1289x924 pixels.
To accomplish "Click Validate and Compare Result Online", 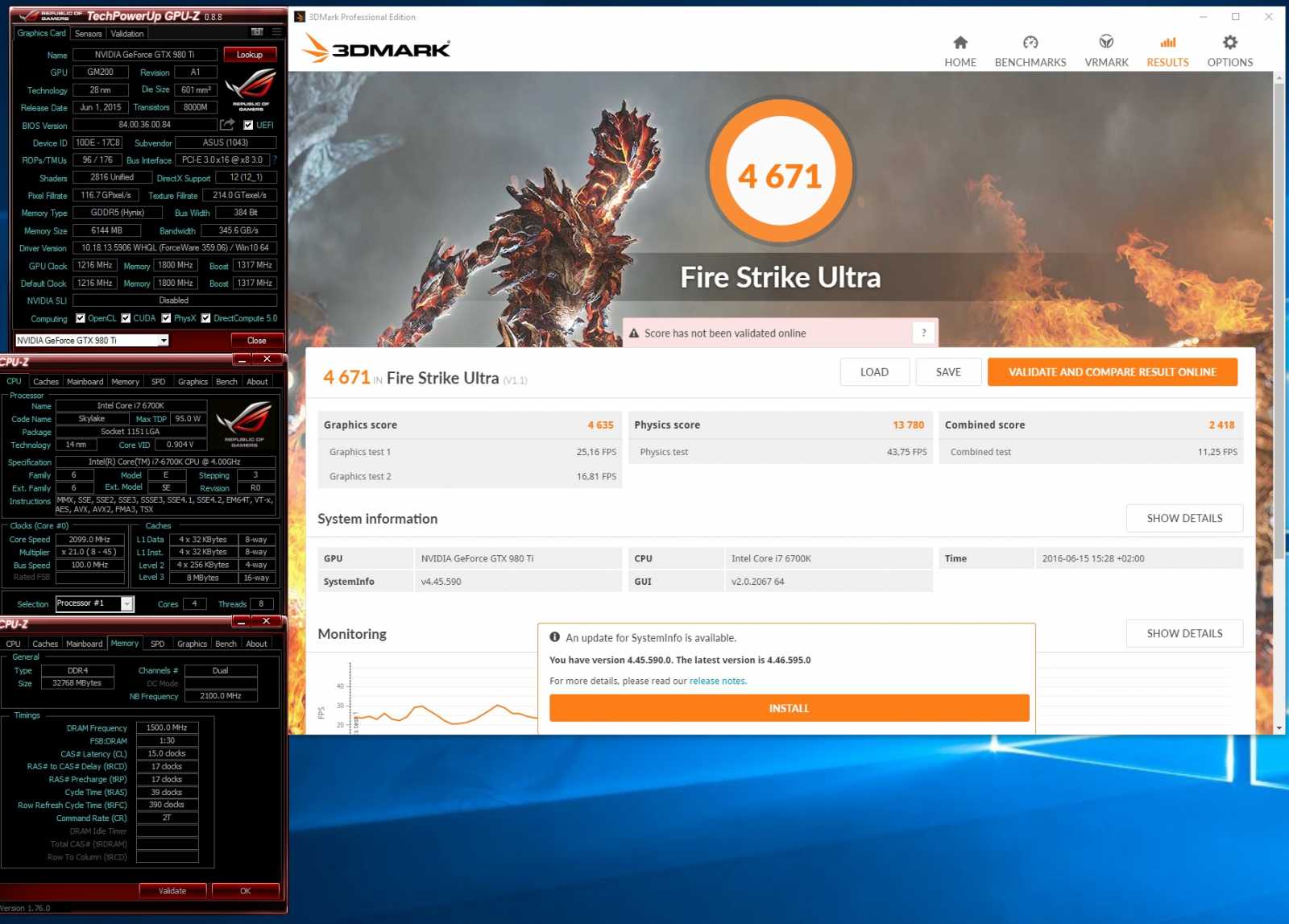I will (1112, 372).
